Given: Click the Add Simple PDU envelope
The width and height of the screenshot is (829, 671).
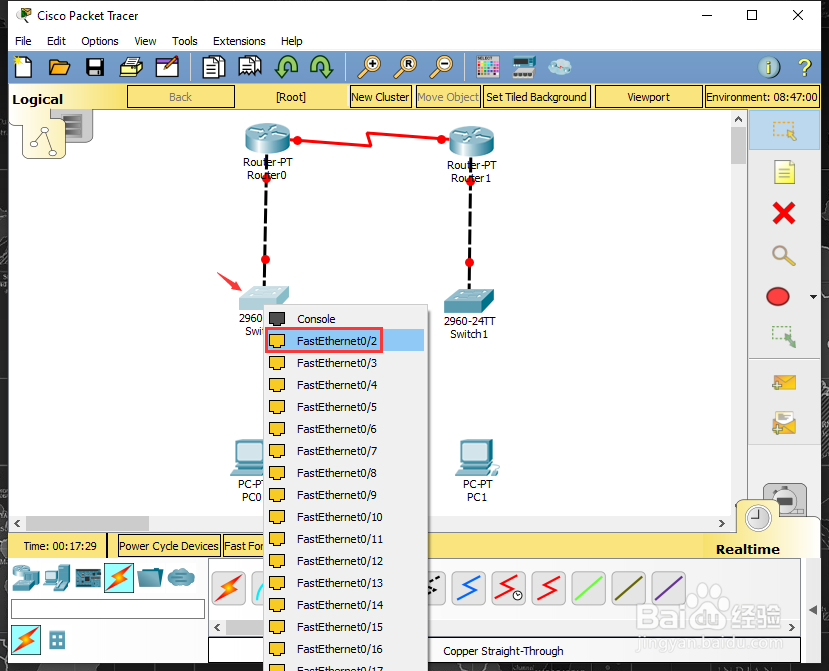Looking at the screenshot, I should pyautogui.click(x=784, y=382).
